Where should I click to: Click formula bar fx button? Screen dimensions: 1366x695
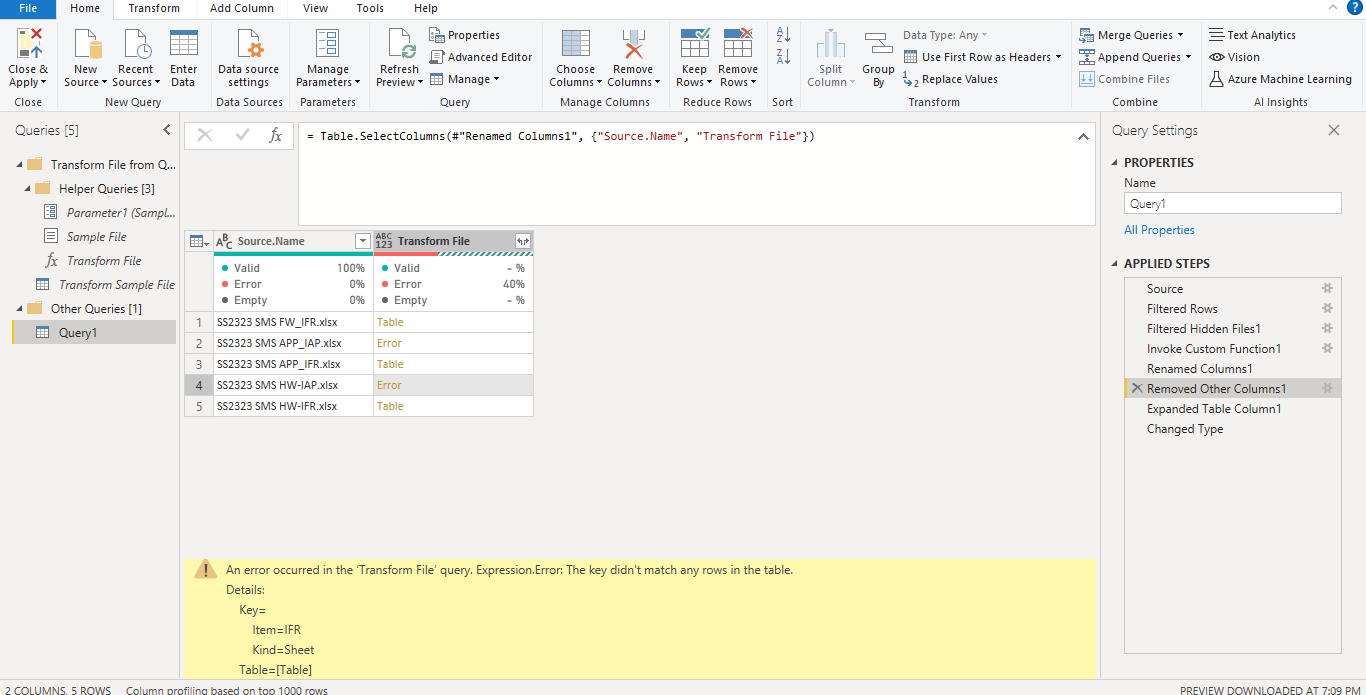[x=275, y=136]
